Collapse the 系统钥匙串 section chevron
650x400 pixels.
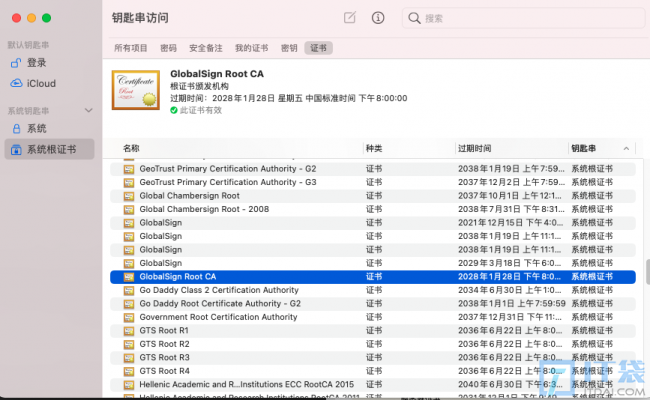88,111
